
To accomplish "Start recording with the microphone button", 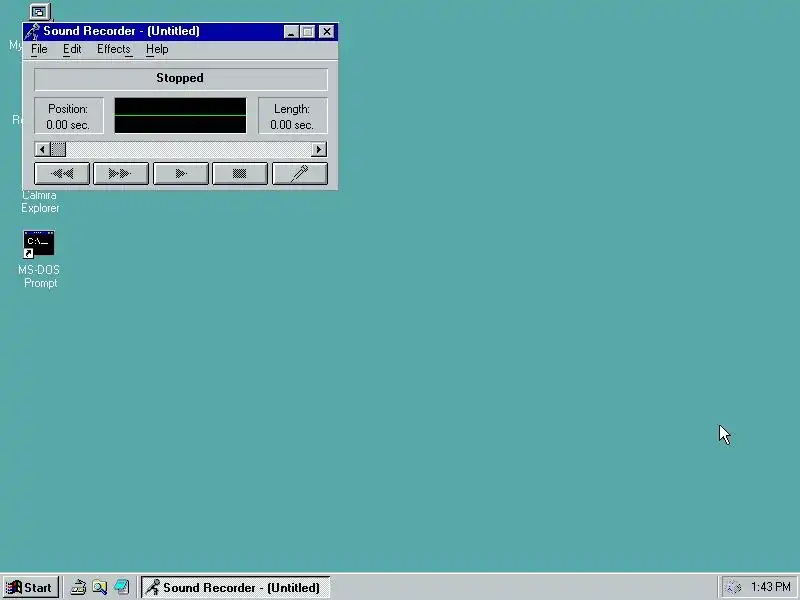I will pyautogui.click(x=300, y=173).
